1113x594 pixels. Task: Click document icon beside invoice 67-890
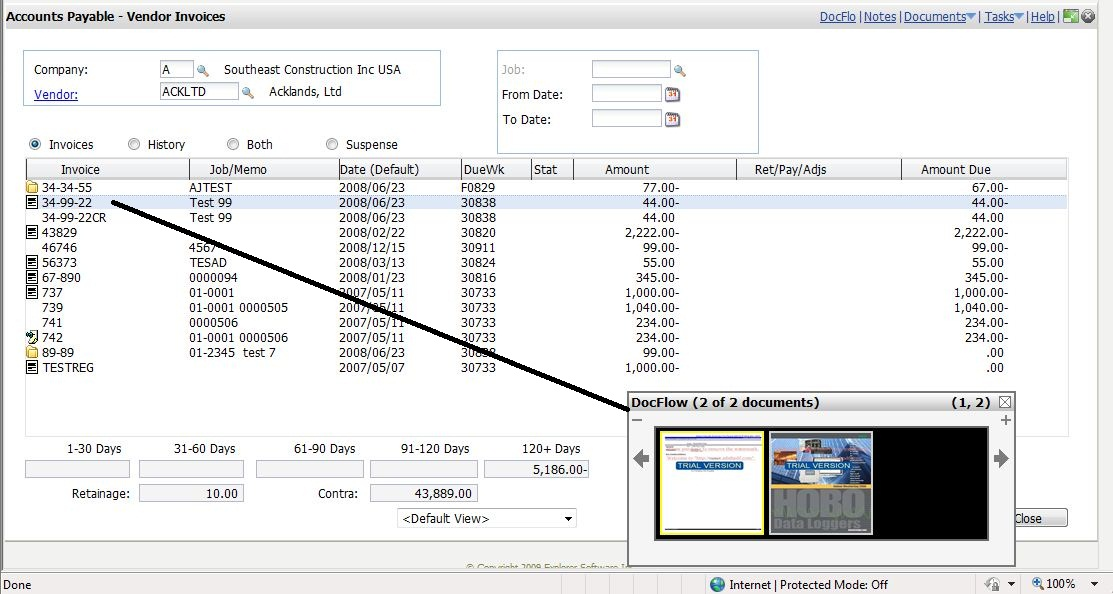click(x=32, y=277)
